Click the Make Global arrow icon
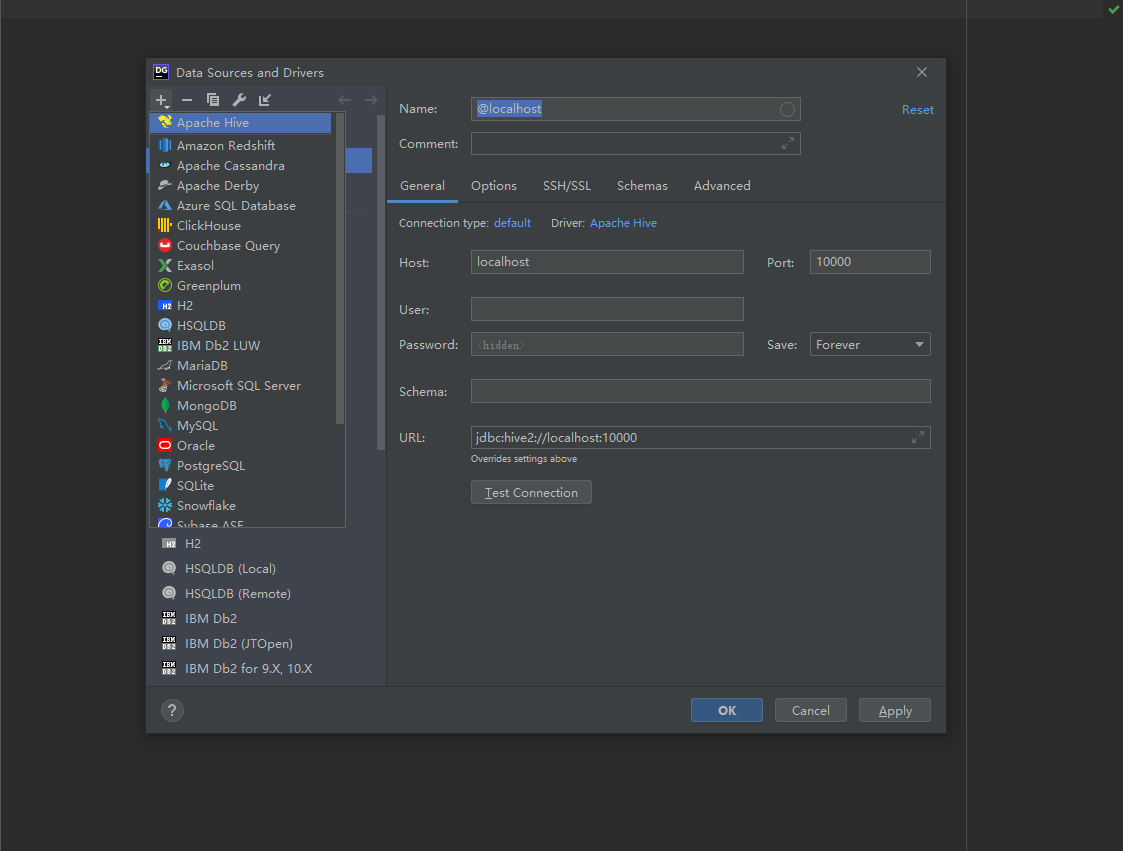This screenshot has height=851, width=1123. click(x=265, y=100)
